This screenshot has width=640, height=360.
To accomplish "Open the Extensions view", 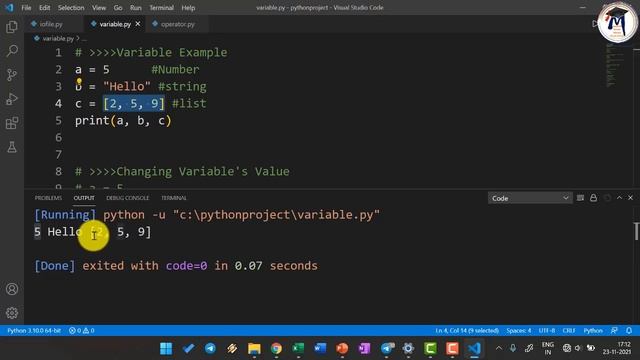I will click(12, 123).
